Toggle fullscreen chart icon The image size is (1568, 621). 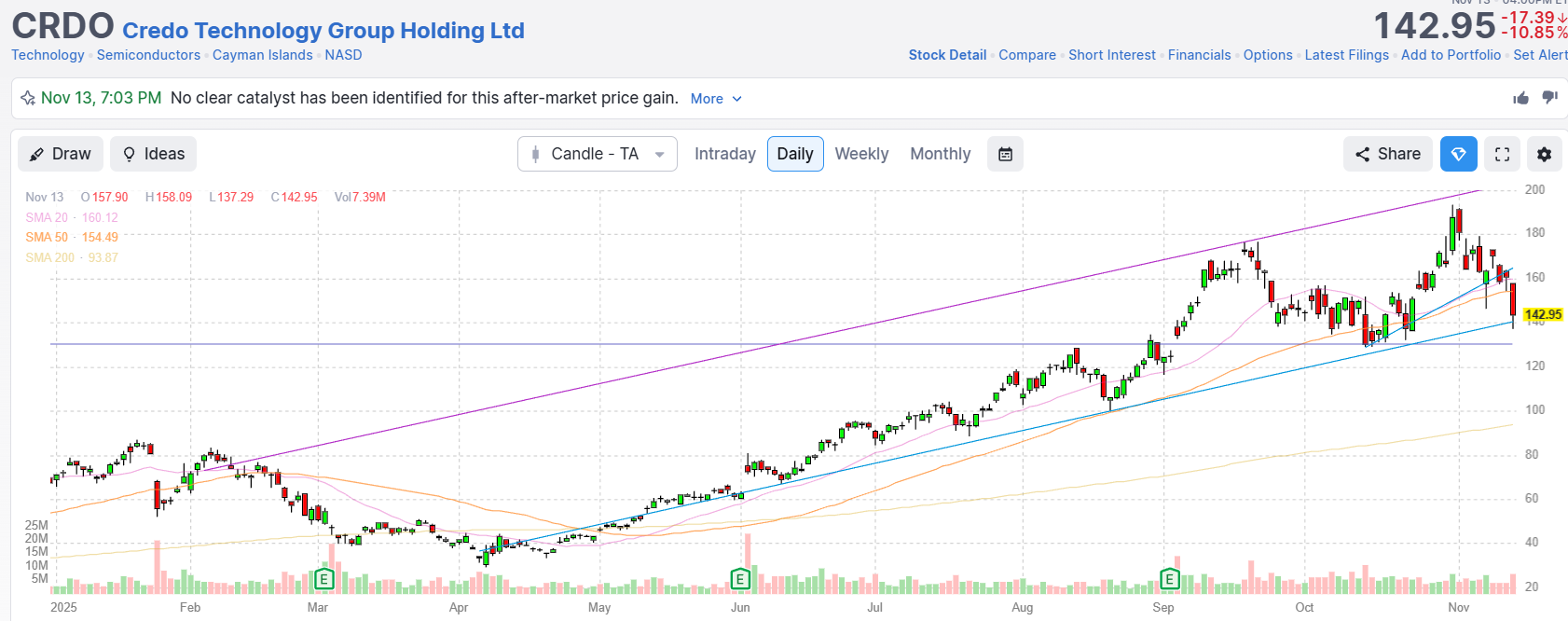click(x=1502, y=154)
